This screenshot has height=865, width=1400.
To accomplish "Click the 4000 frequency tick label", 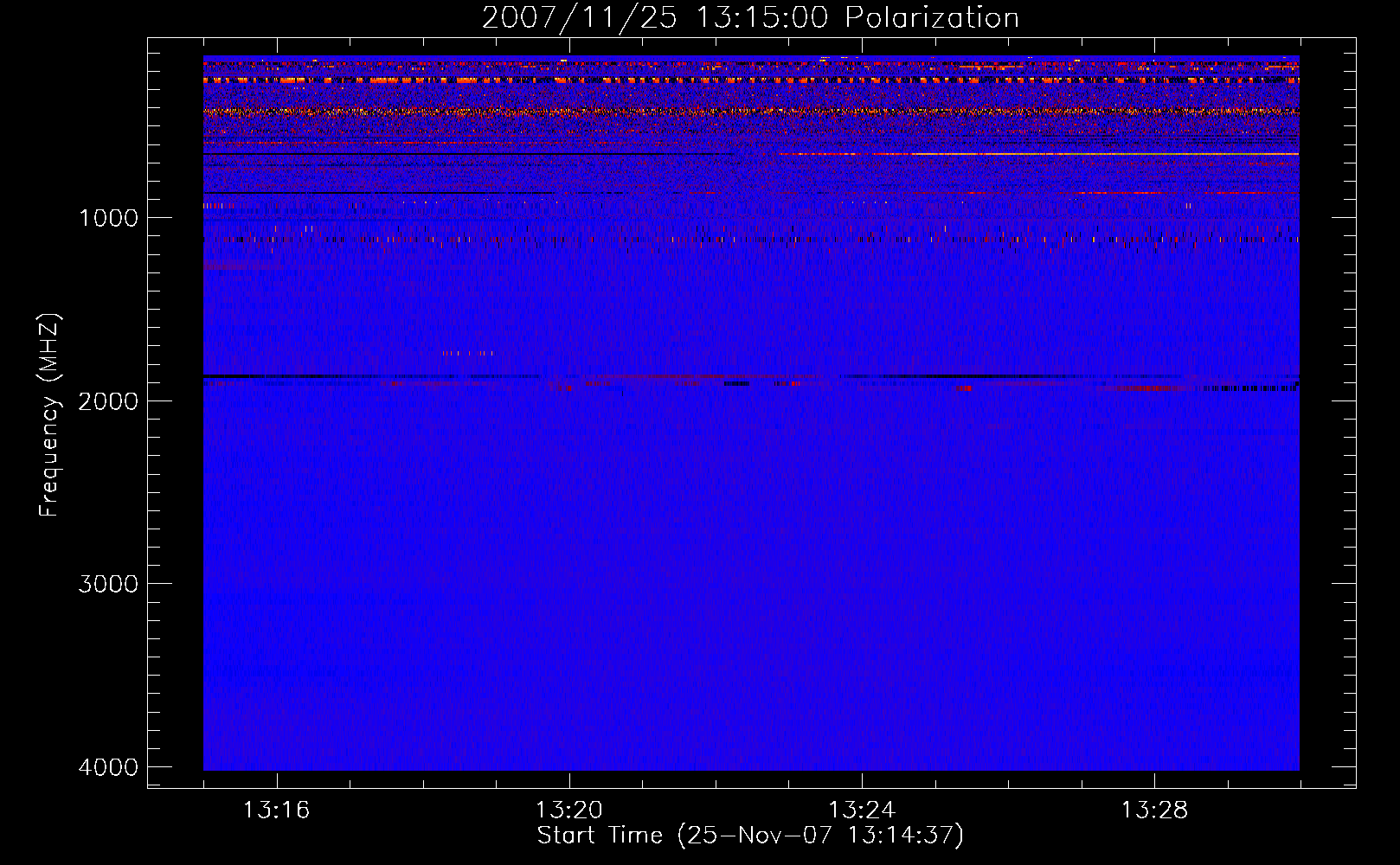I will point(108,767).
